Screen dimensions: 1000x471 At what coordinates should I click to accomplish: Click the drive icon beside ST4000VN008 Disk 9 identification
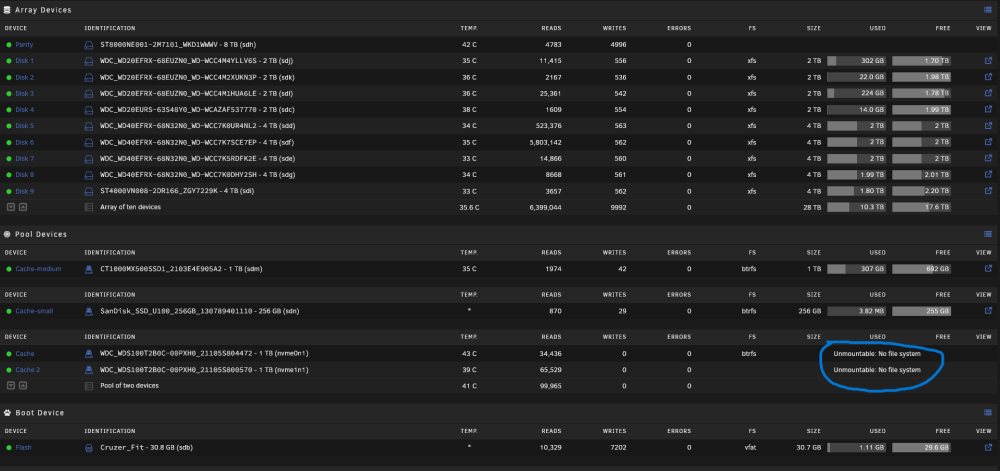pyautogui.click(x=89, y=191)
